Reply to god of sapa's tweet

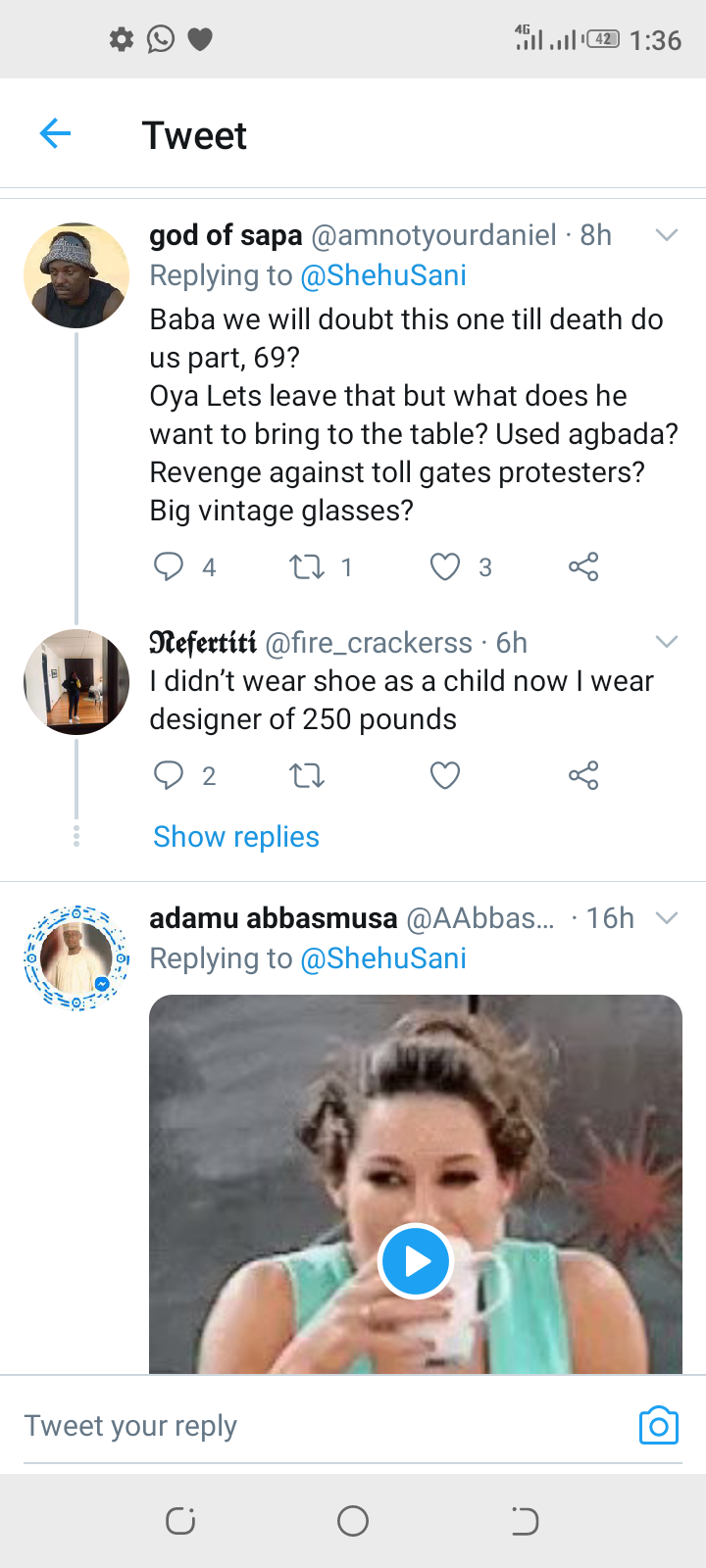pos(169,566)
